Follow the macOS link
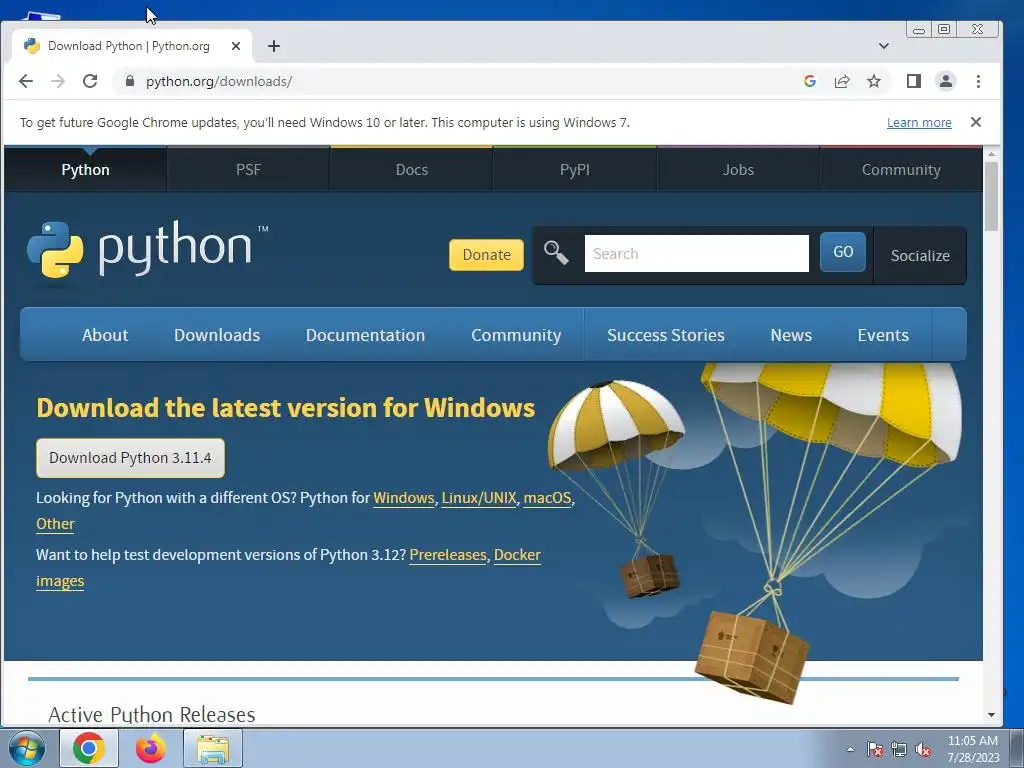This screenshot has height=768, width=1024. coord(547,498)
